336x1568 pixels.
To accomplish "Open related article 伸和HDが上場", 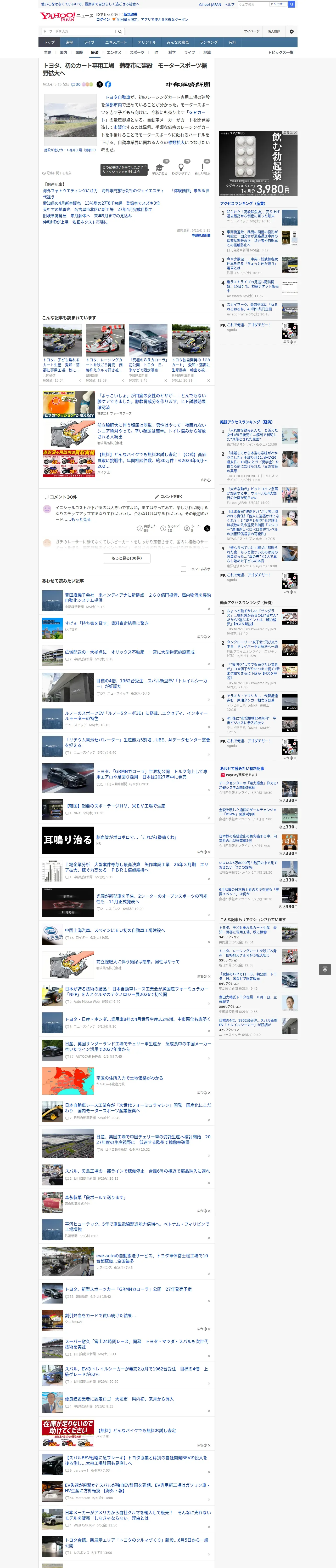I will (75, 222).
